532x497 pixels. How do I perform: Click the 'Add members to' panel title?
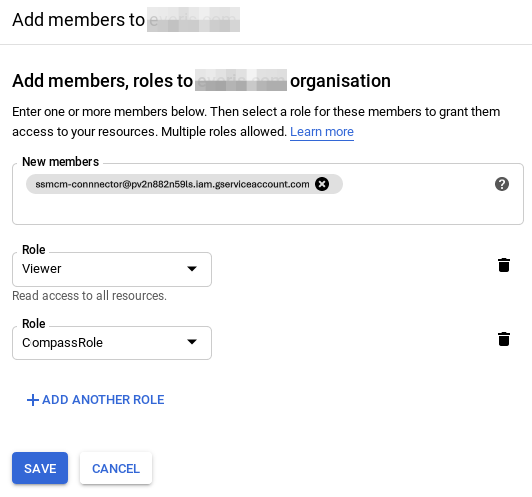(x=79, y=20)
